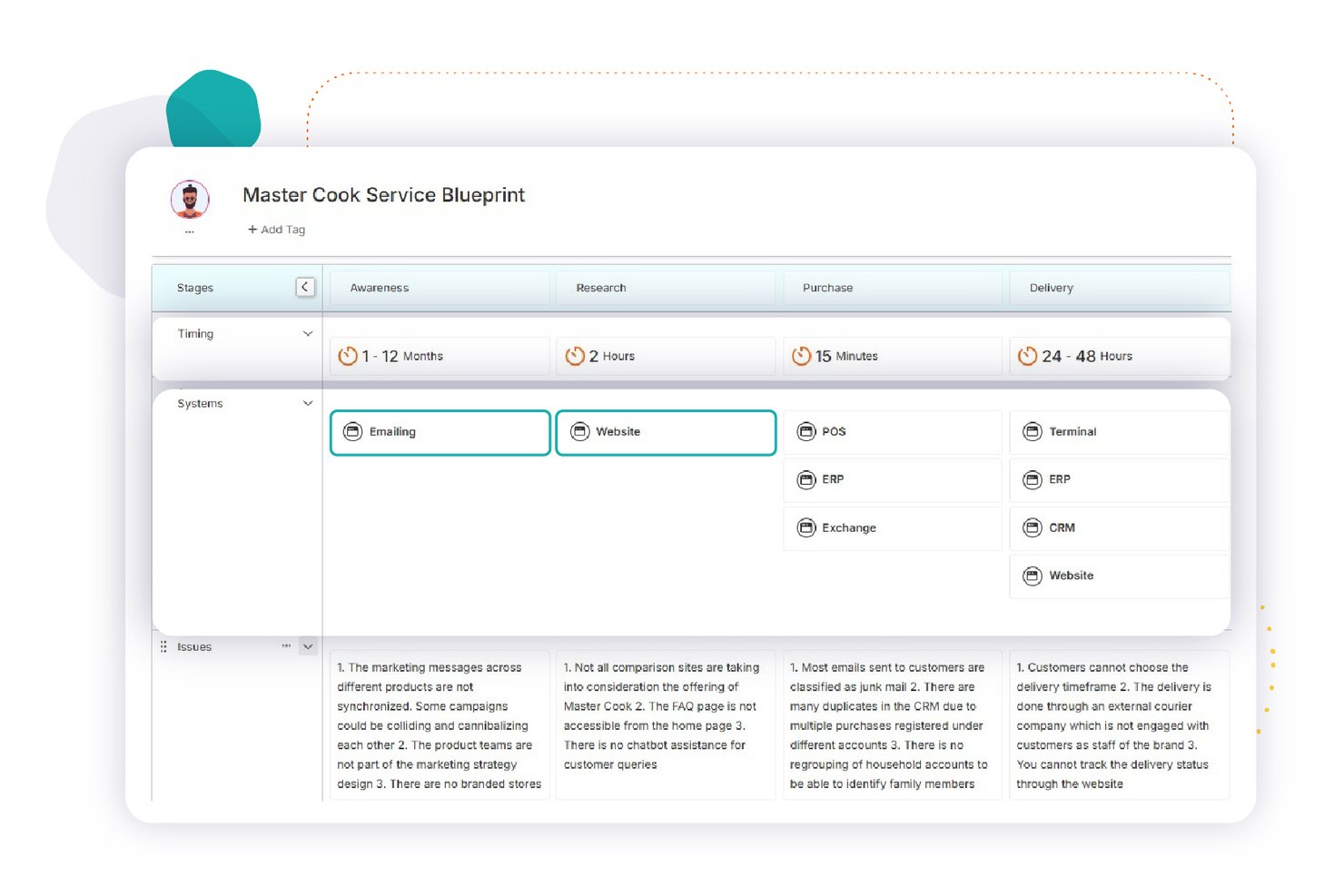Open the Research issues text about comparison sites

click(x=666, y=725)
